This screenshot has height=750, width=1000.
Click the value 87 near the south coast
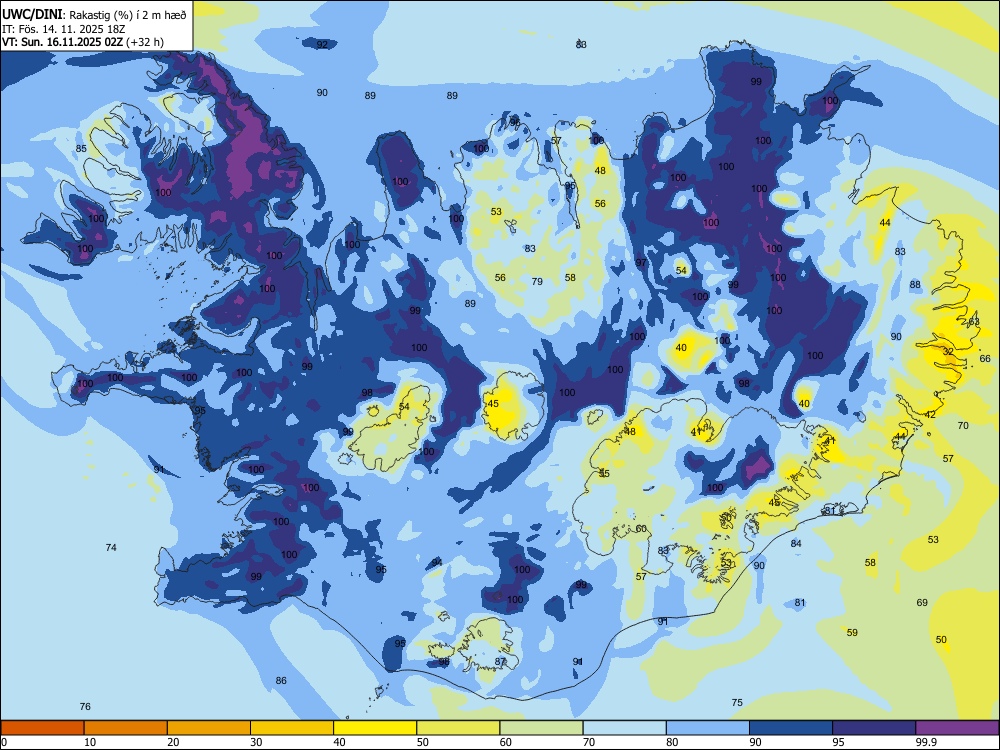click(500, 661)
